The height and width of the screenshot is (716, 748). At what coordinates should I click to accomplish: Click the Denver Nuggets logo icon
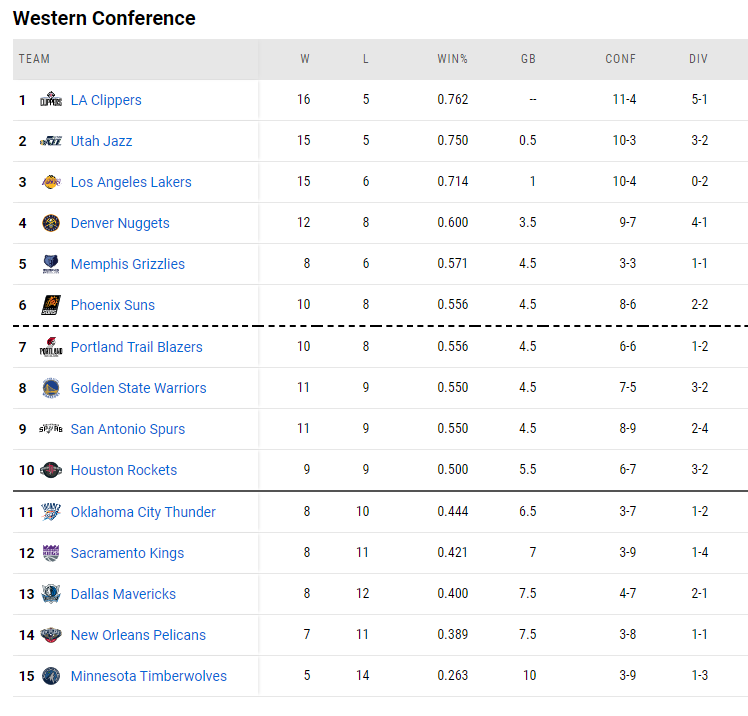[50, 223]
